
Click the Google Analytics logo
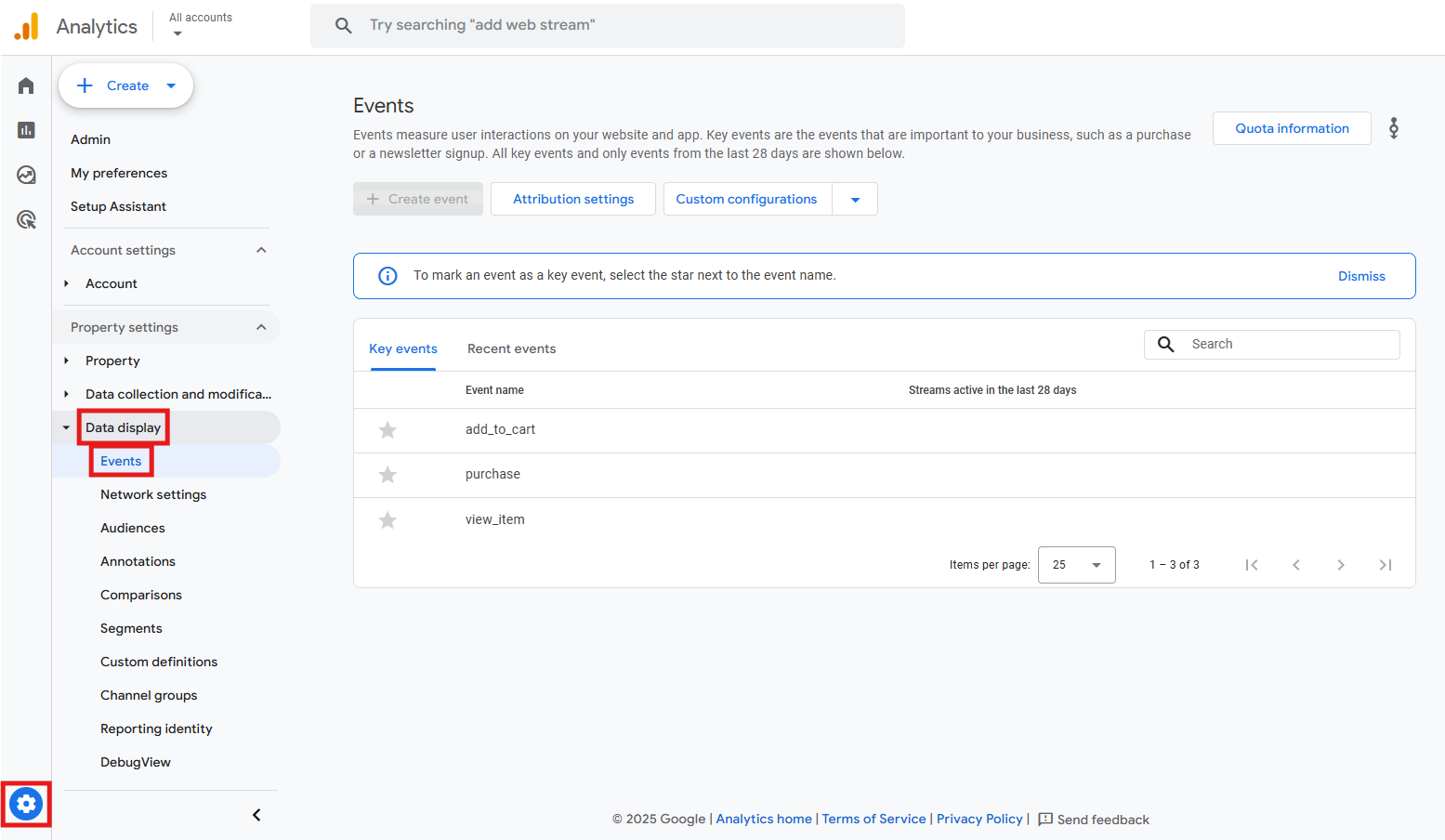[x=27, y=26]
